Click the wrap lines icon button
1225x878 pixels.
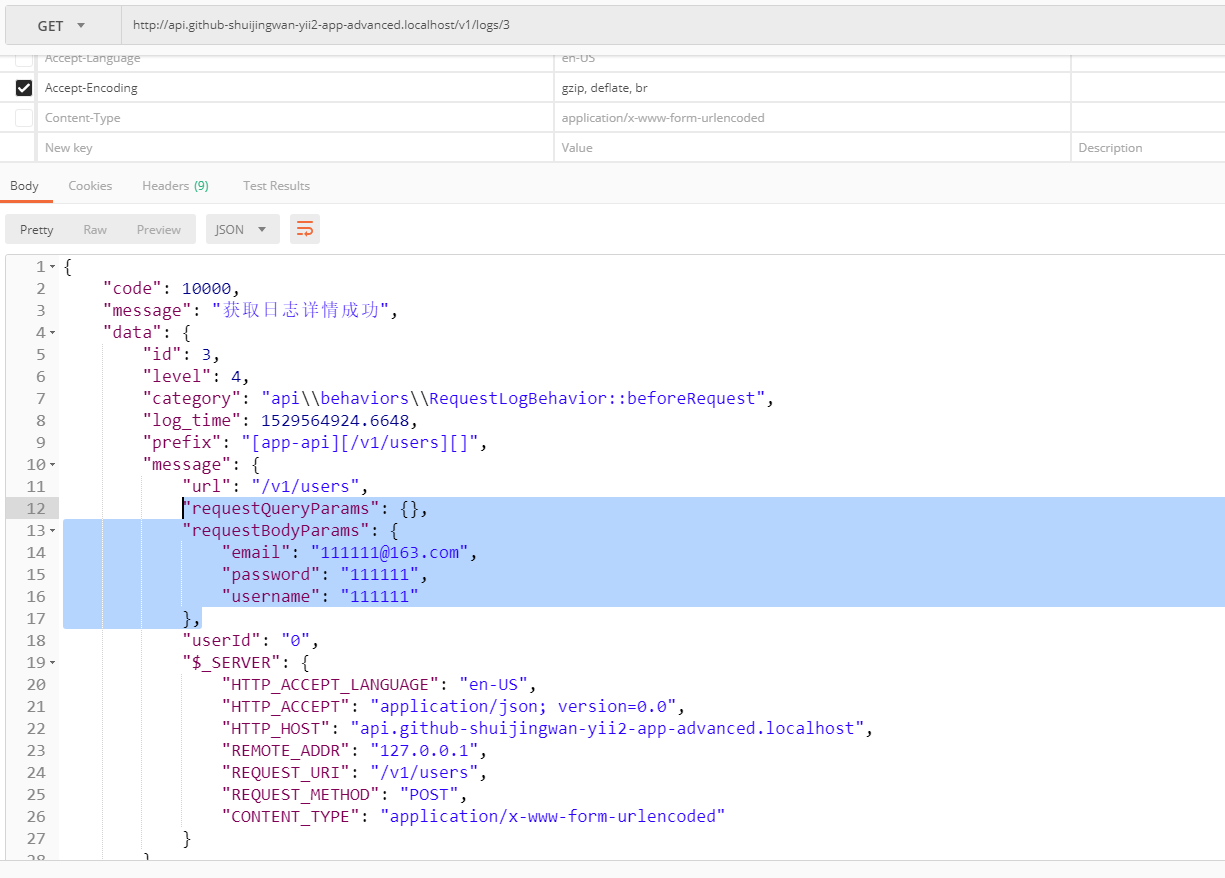coord(305,229)
